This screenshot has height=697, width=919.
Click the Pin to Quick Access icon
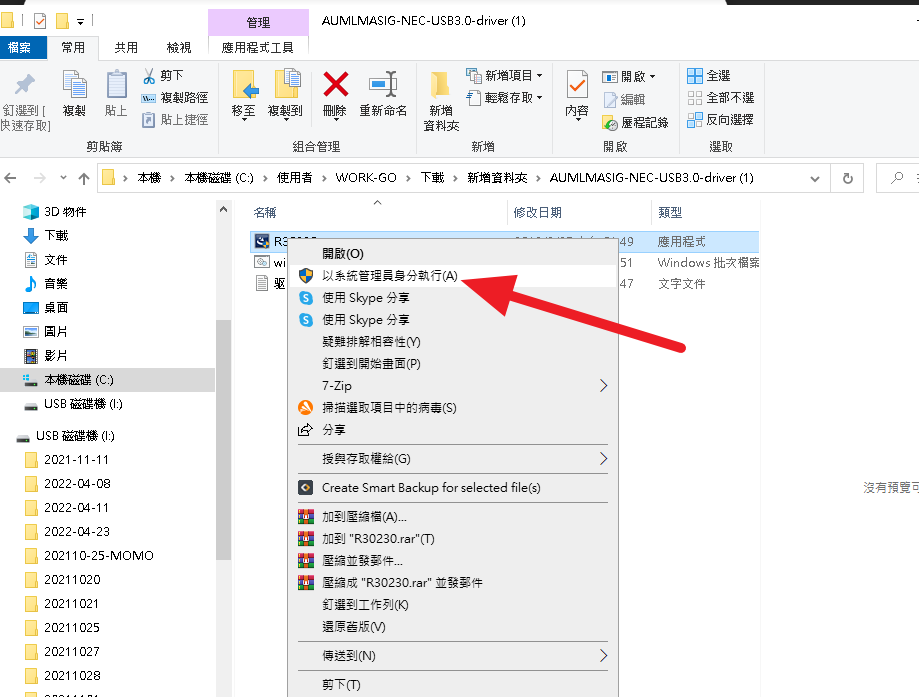click(x=25, y=85)
